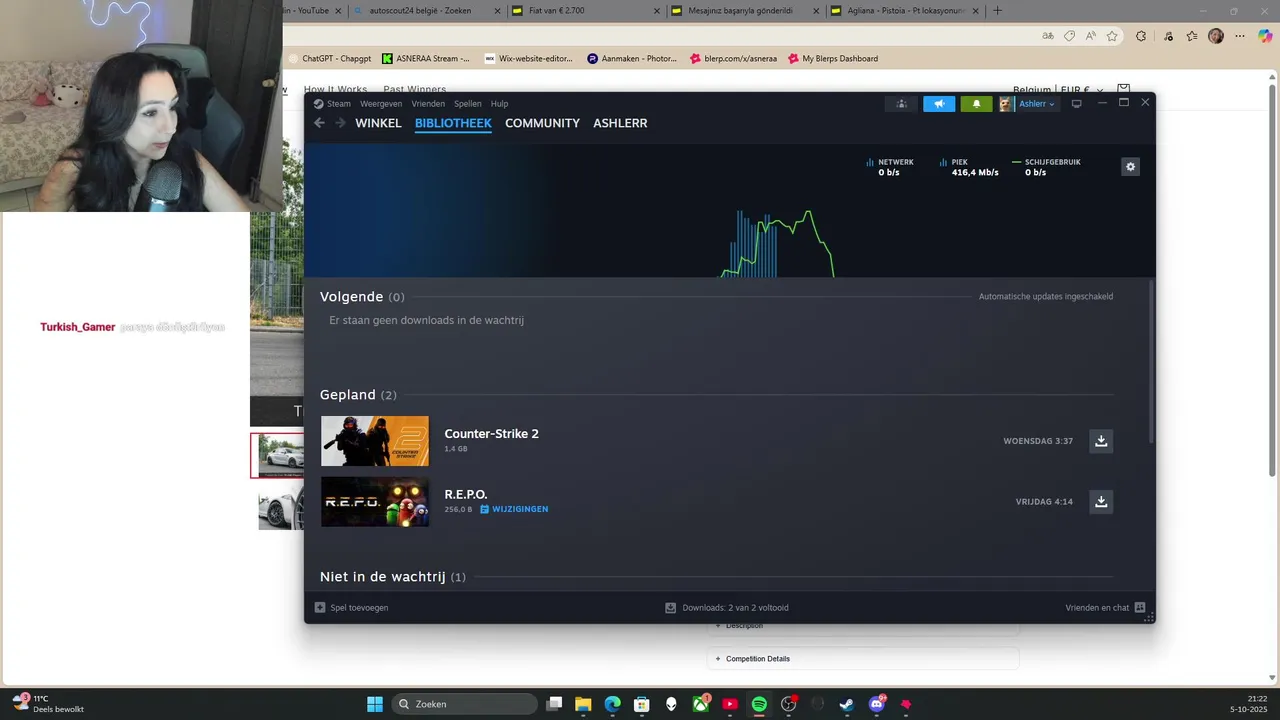
Task: Open the ASHLERR profile tab
Action: (x=620, y=123)
